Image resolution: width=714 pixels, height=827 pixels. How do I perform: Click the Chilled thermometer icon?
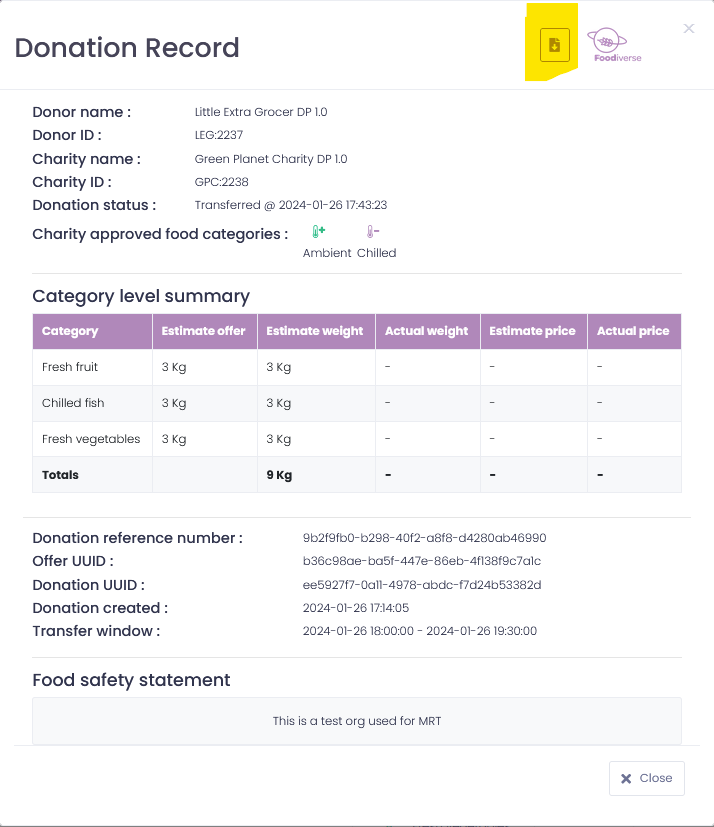tap(373, 232)
